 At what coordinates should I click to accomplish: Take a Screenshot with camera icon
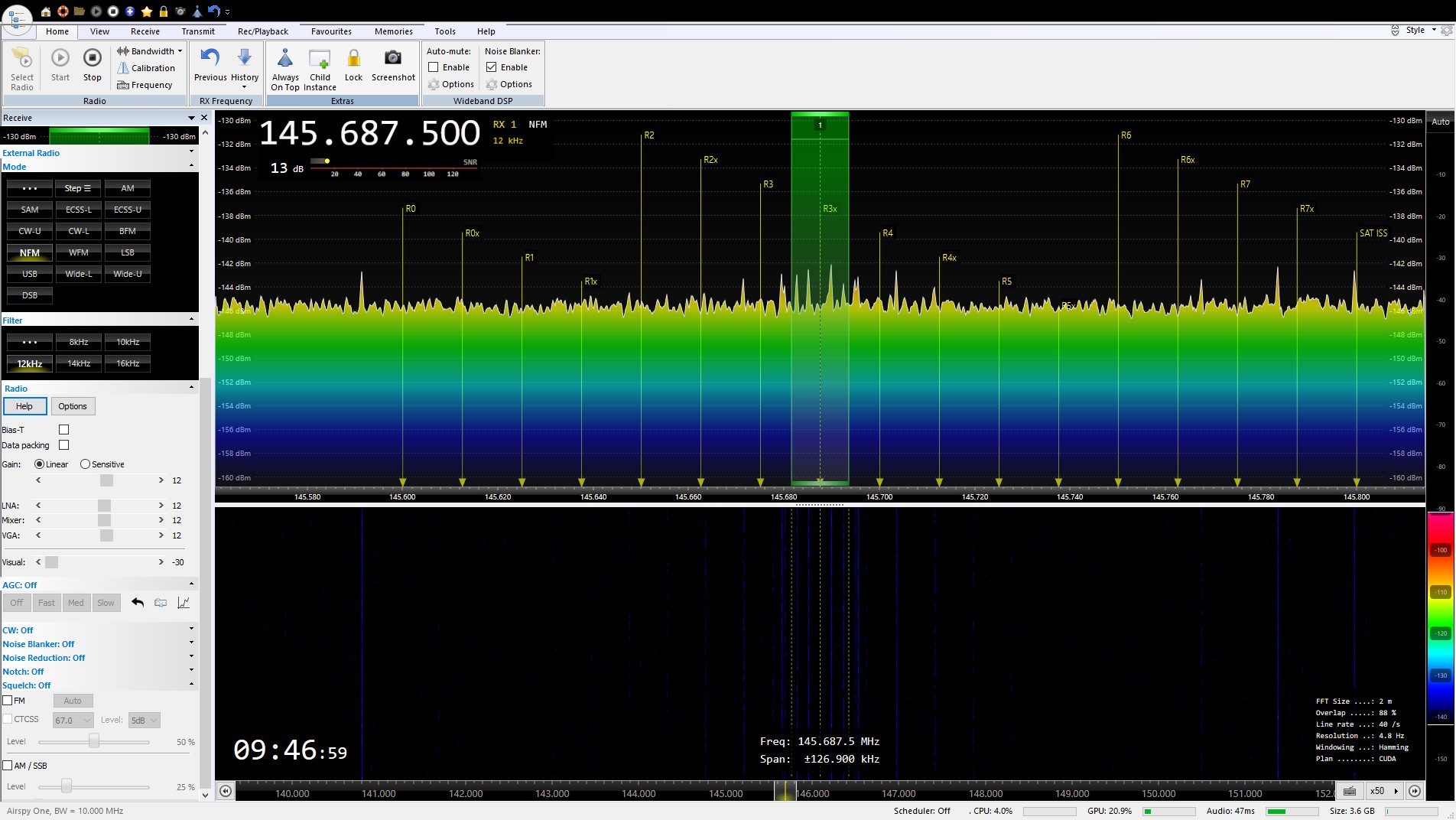click(x=393, y=59)
